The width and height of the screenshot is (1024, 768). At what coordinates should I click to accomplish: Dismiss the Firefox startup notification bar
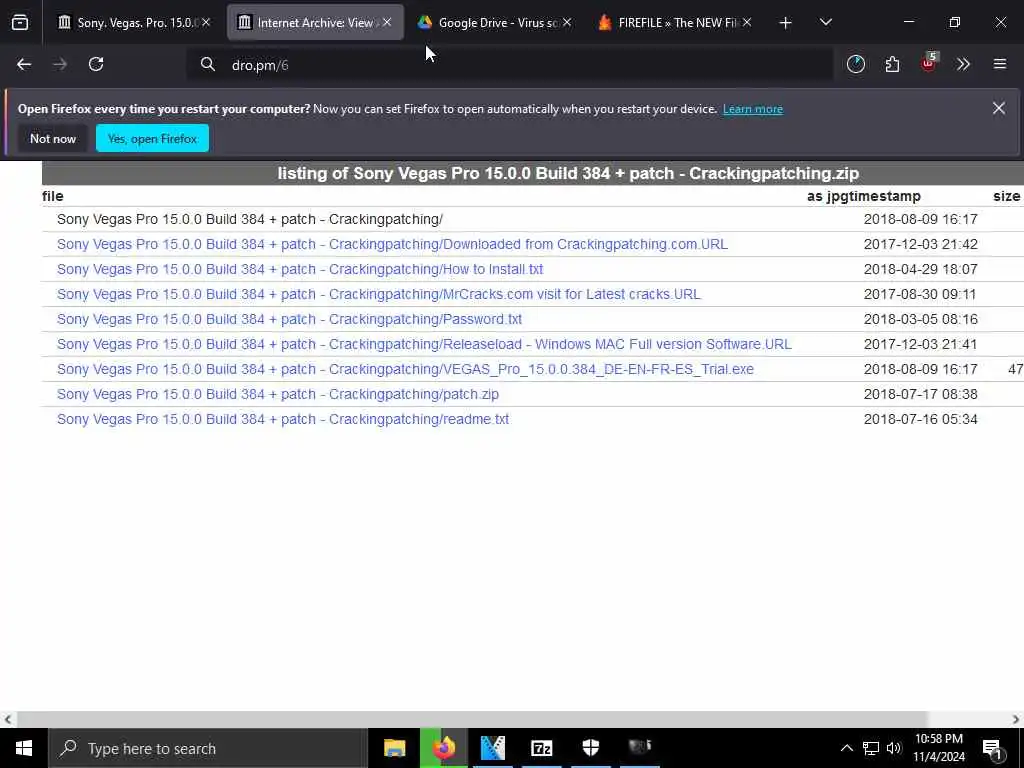[x=999, y=108]
